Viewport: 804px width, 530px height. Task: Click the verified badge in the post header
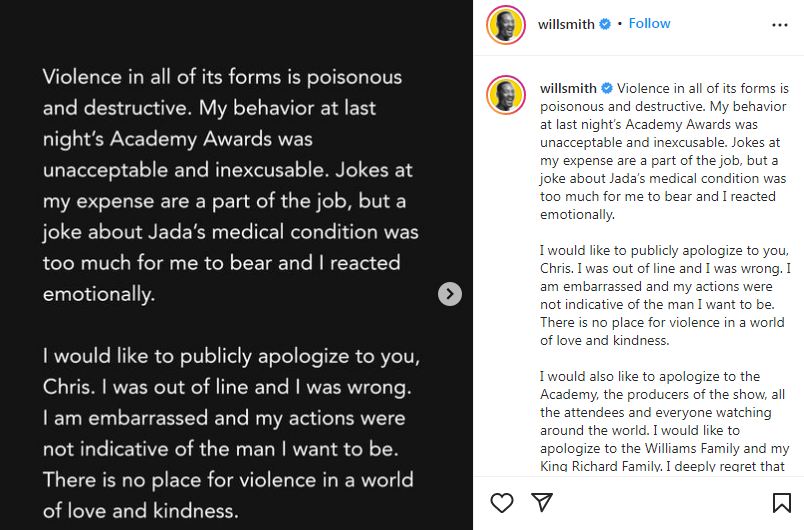click(x=605, y=24)
